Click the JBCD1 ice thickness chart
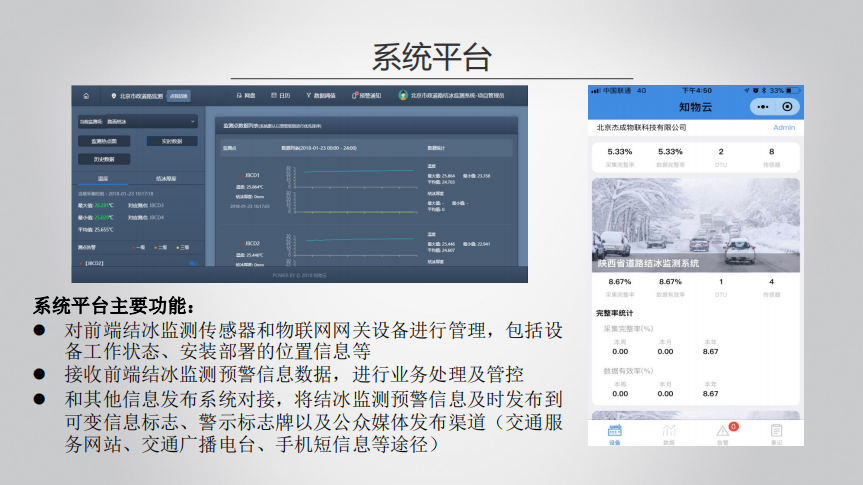This screenshot has height=485, width=863. click(x=351, y=202)
